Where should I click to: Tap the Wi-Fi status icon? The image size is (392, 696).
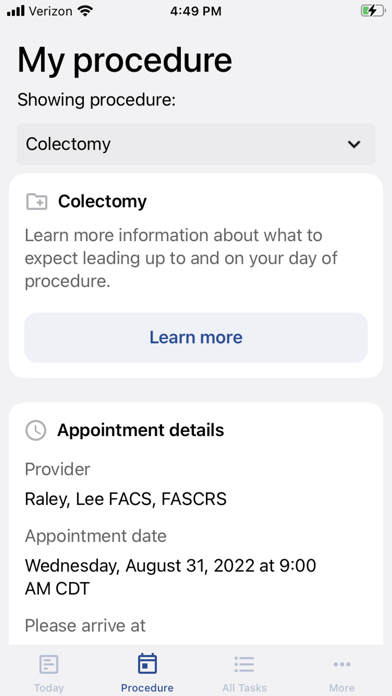pos(84,11)
